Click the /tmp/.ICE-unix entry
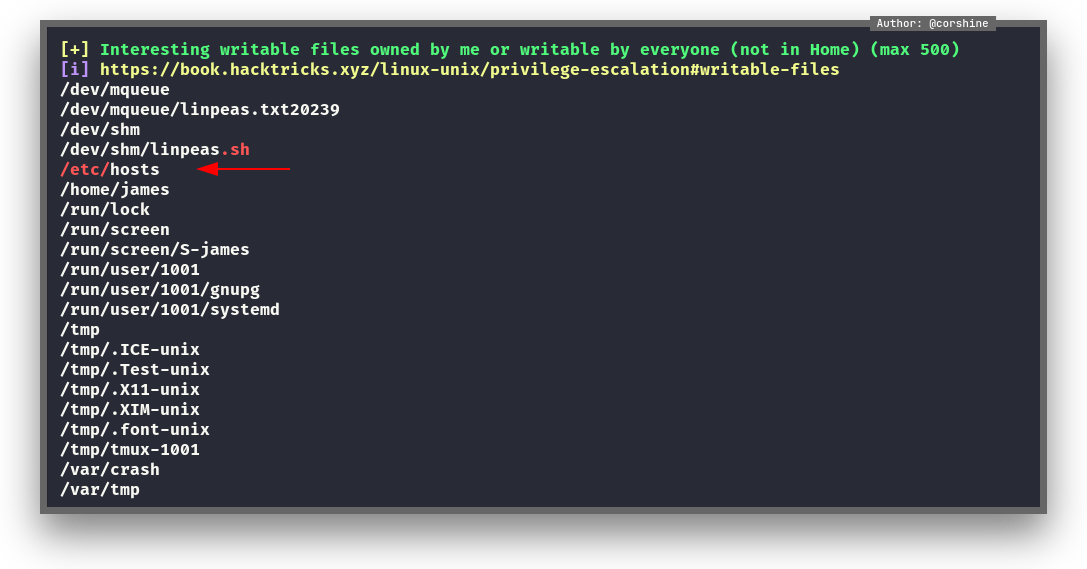Image resolution: width=1087 pixels, height=569 pixels. coord(130,350)
